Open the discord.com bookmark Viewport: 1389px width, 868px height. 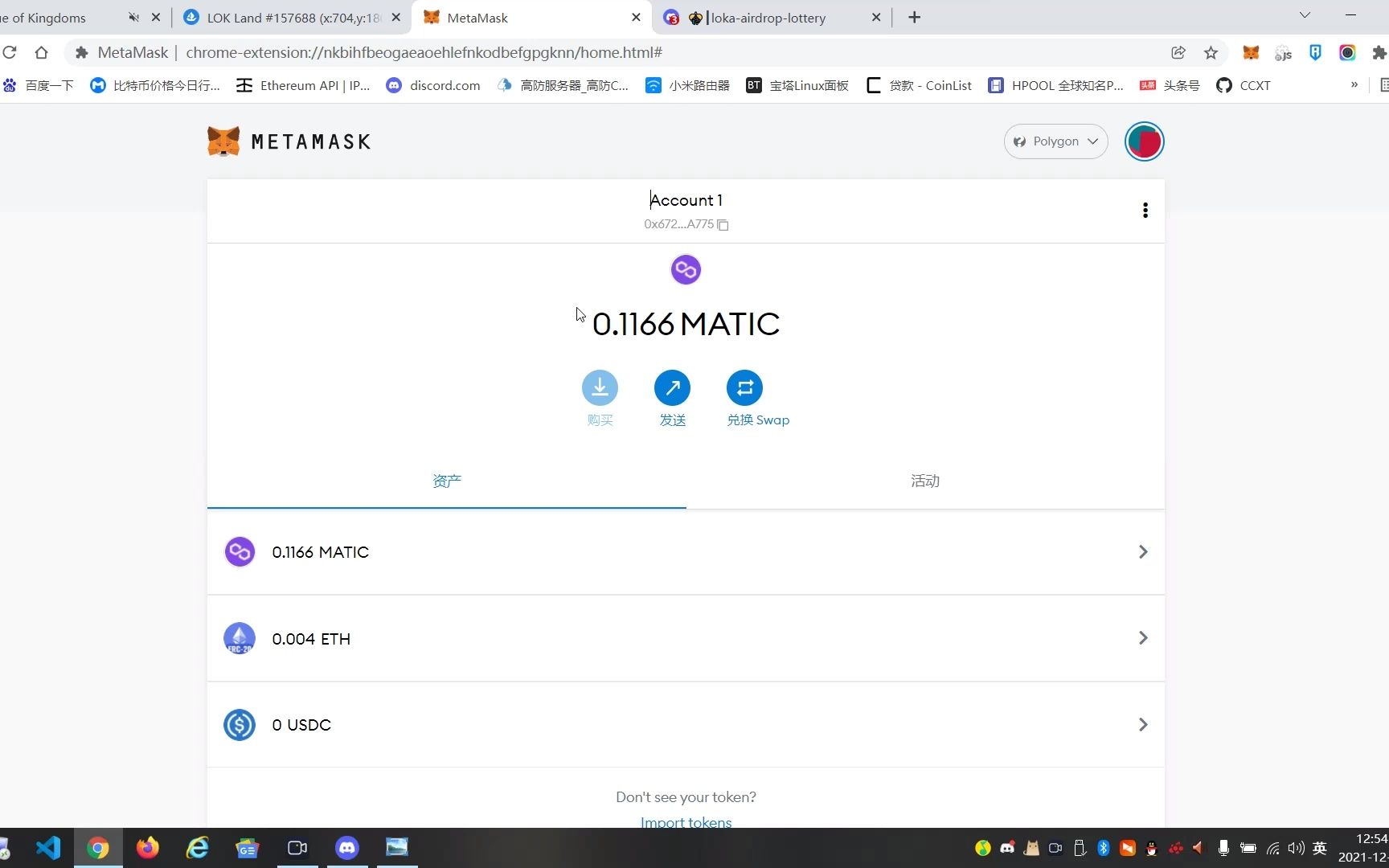[433, 85]
